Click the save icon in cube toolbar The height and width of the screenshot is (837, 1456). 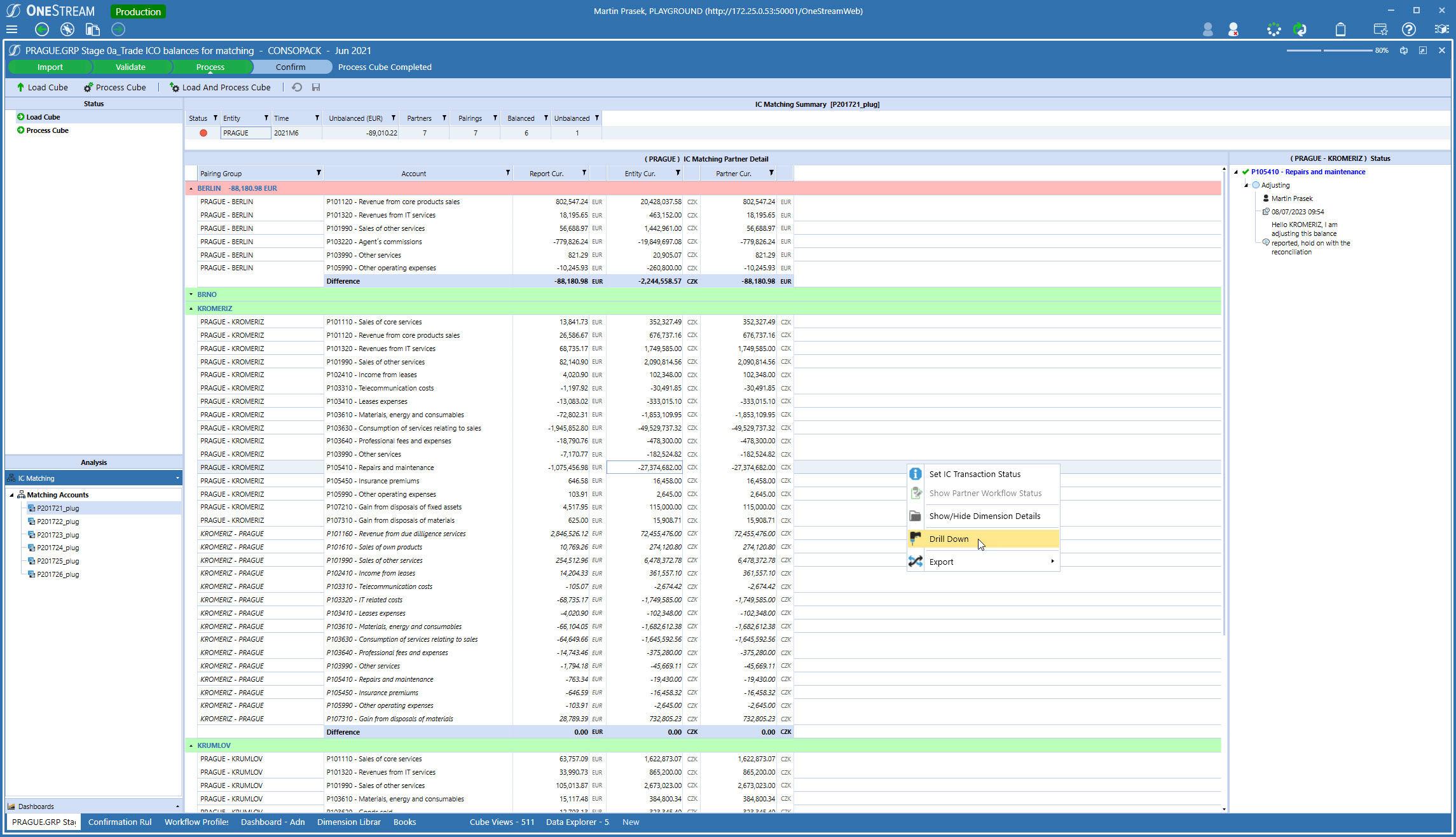point(316,87)
